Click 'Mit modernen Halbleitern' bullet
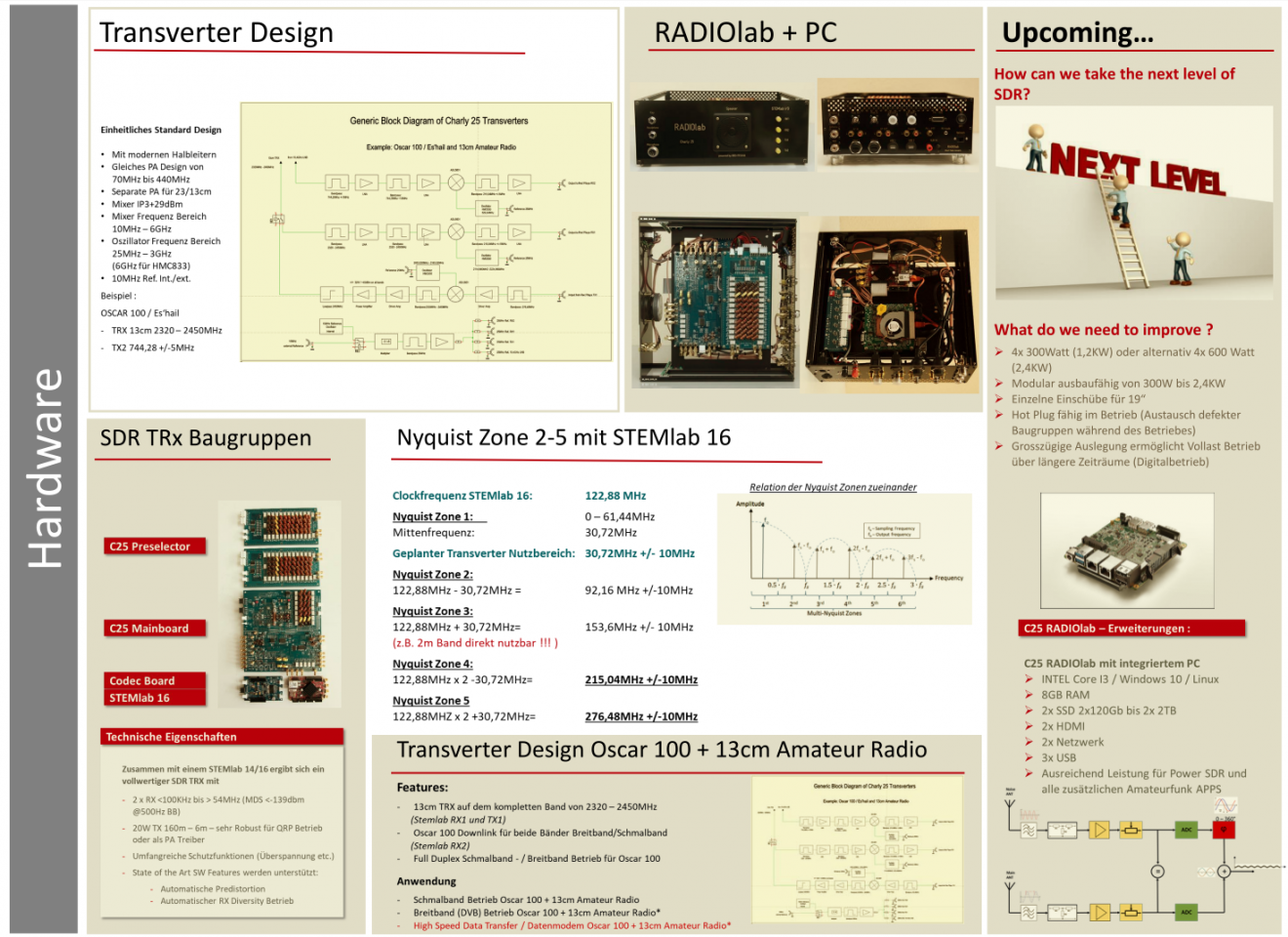This screenshot has height=937, width=1288. (164, 154)
